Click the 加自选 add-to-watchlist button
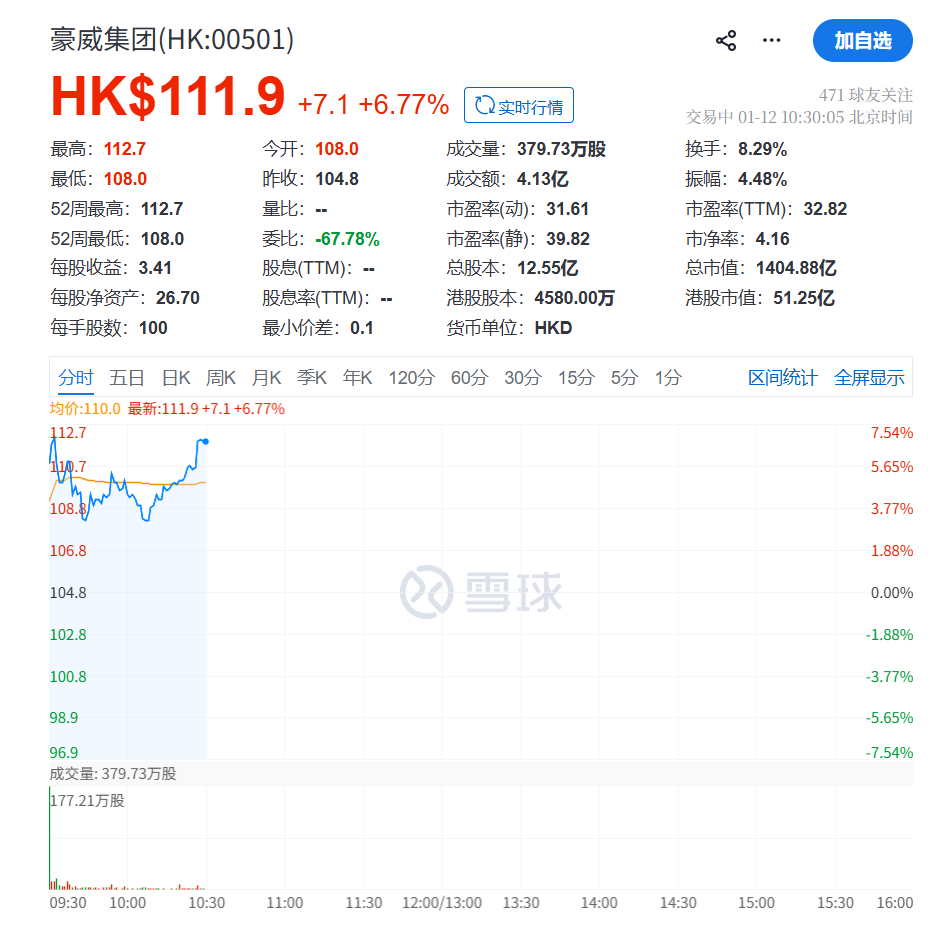 coord(862,41)
